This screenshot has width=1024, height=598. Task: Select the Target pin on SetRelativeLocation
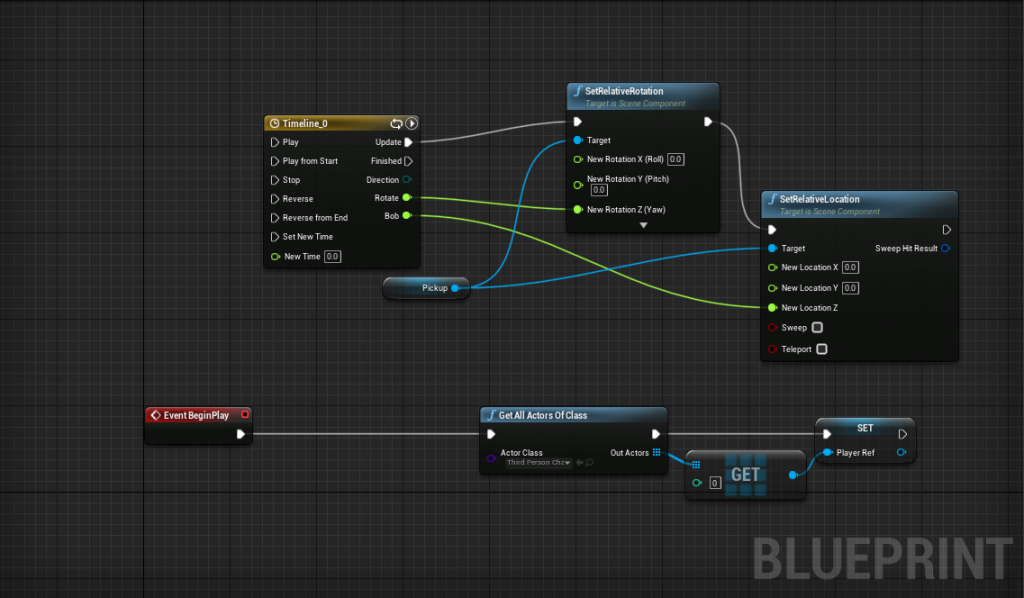(773, 249)
